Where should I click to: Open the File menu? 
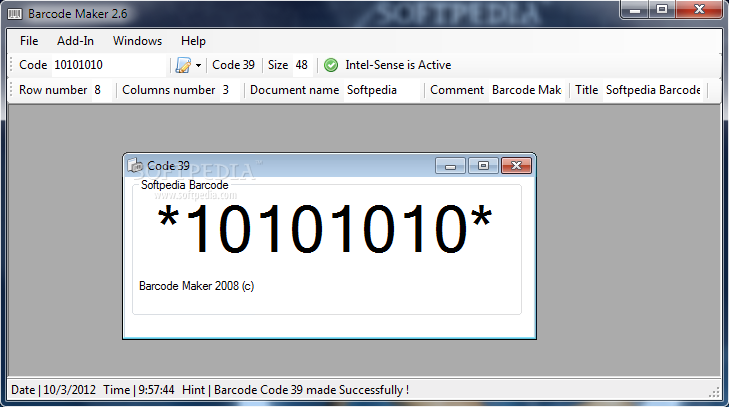point(29,41)
